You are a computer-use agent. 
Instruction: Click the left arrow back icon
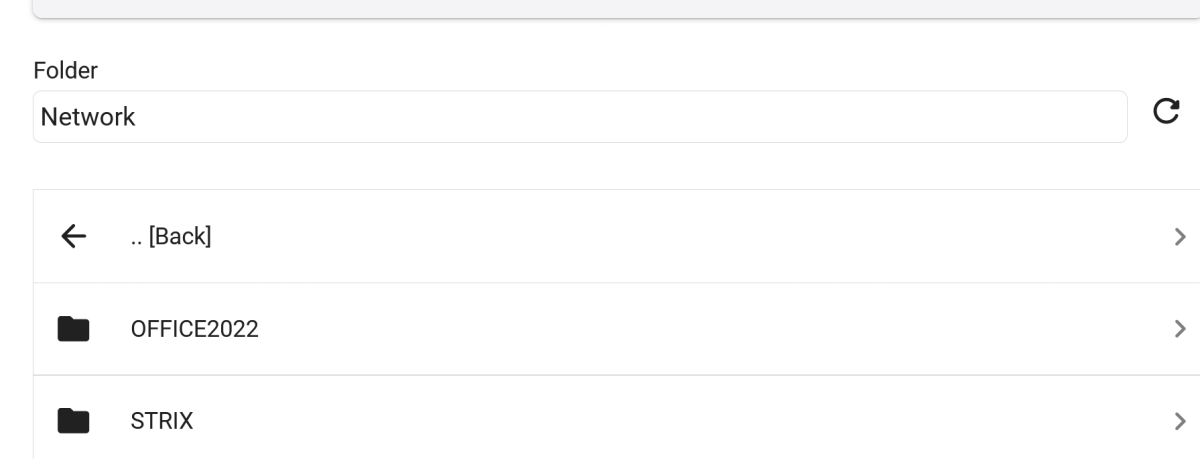(x=73, y=236)
